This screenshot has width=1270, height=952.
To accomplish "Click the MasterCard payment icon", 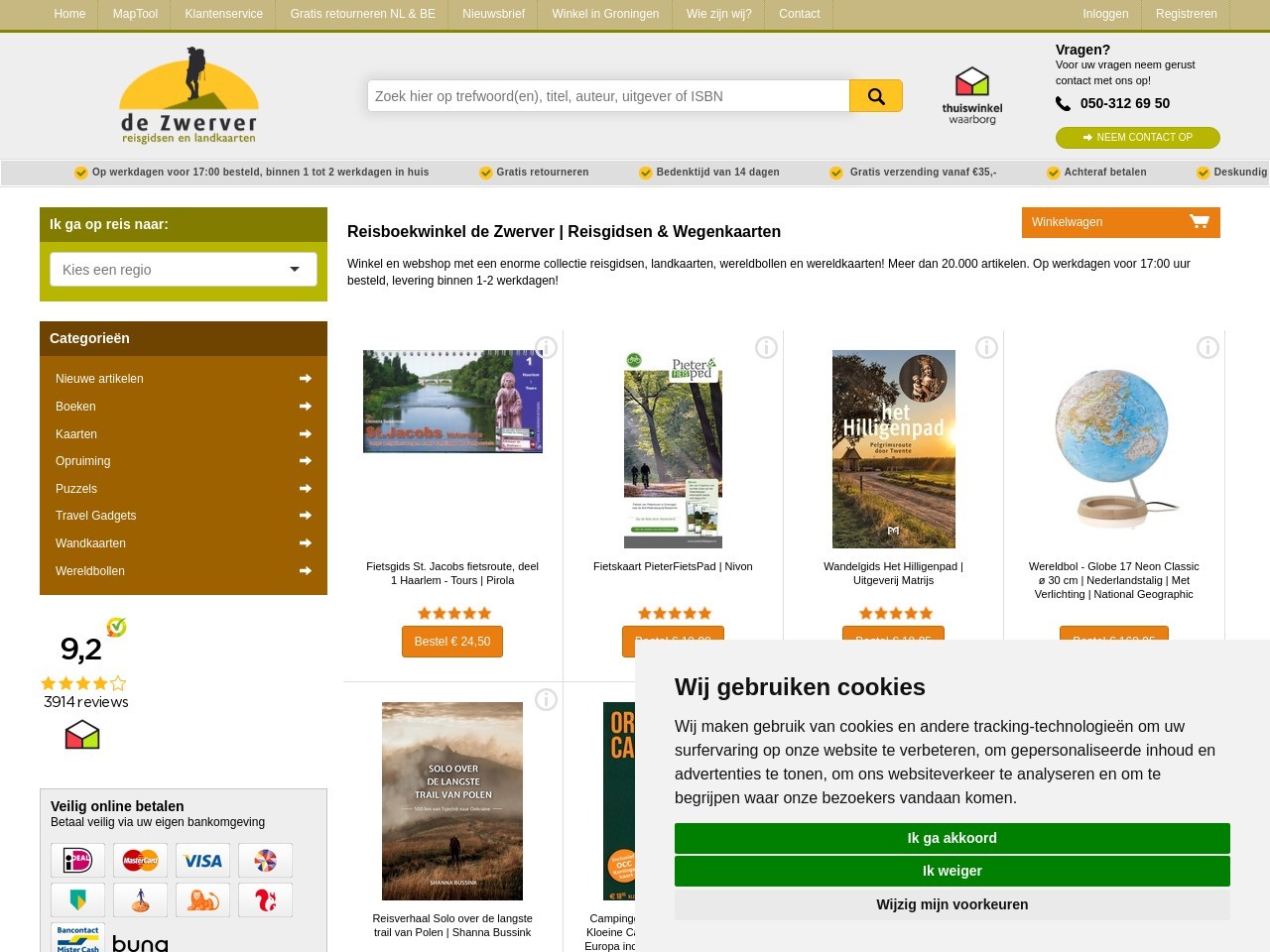I will click(x=140, y=860).
